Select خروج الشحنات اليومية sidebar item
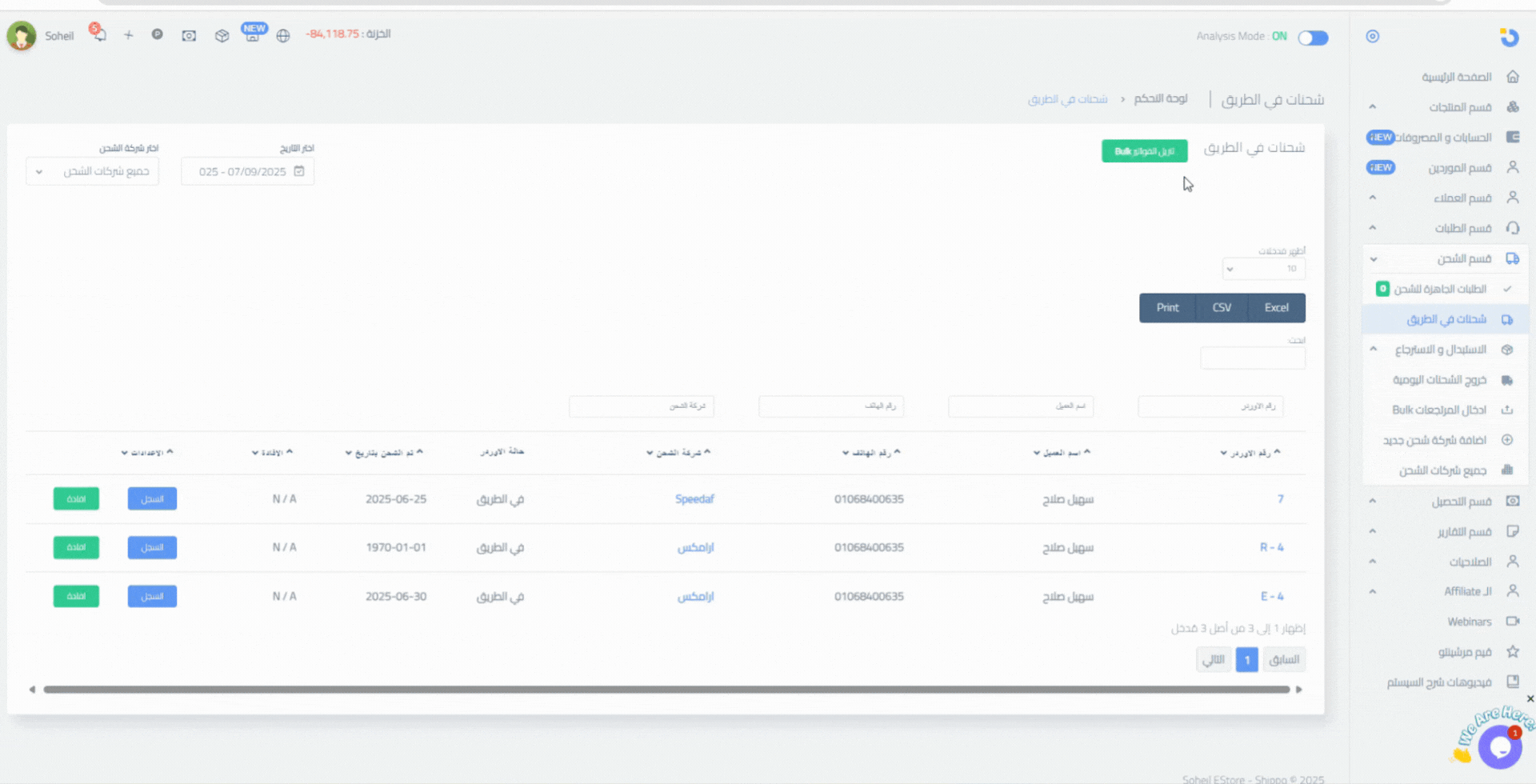The height and width of the screenshot is (784, 1536). 1439,380
